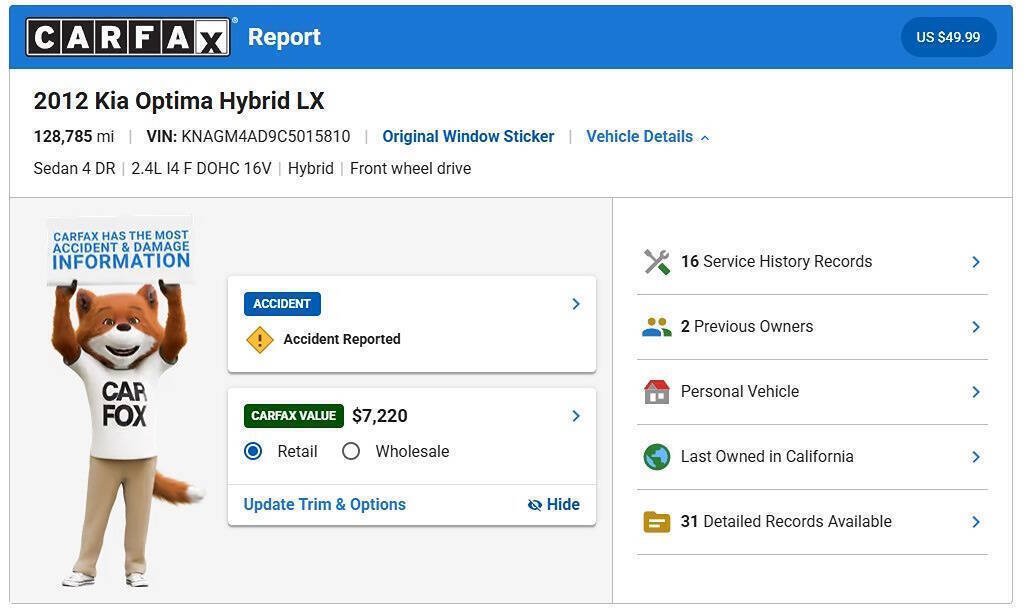Expand the Accident card chevron
The image size is (1032, 610).
576,304
